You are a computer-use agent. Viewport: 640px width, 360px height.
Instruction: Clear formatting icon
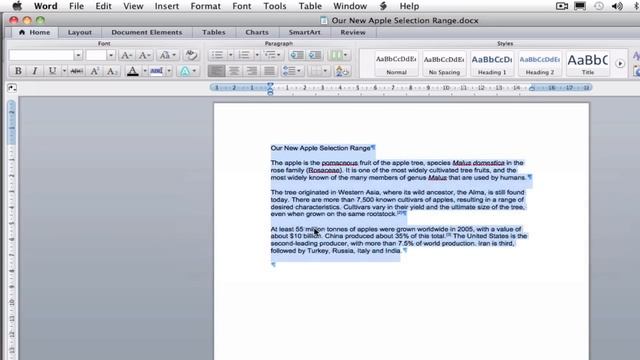[x=190, y=55]
